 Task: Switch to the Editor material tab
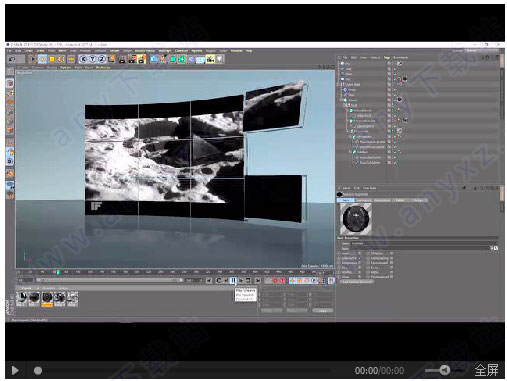pyautogui.click(x=400, y=200)
